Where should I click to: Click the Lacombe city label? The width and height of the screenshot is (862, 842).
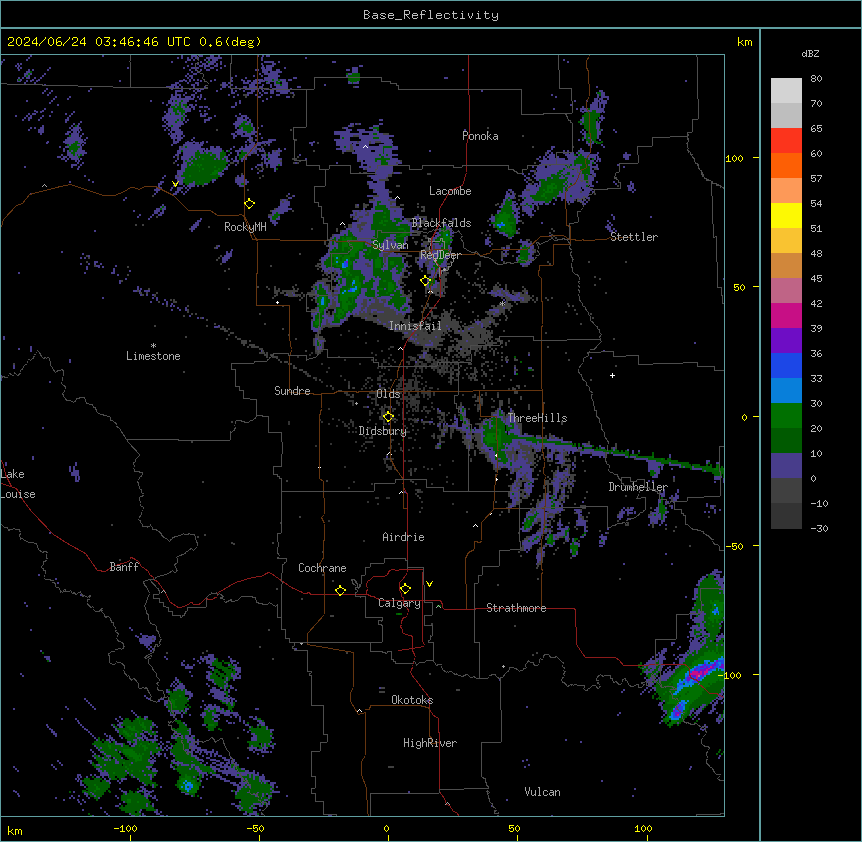(x=450, y=191)
